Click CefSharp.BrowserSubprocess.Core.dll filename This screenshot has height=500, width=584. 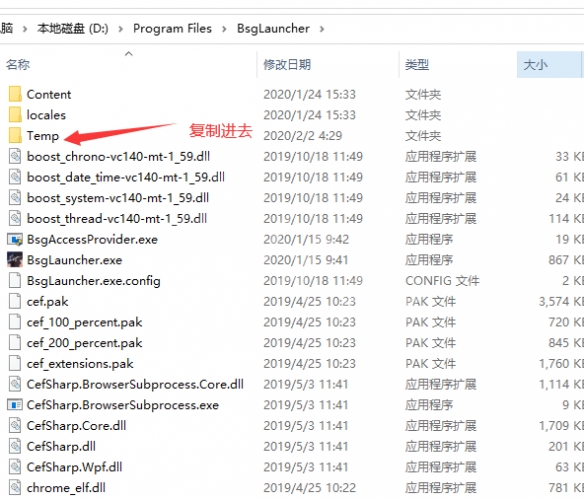pyautogui.click(x=135, y=384)
